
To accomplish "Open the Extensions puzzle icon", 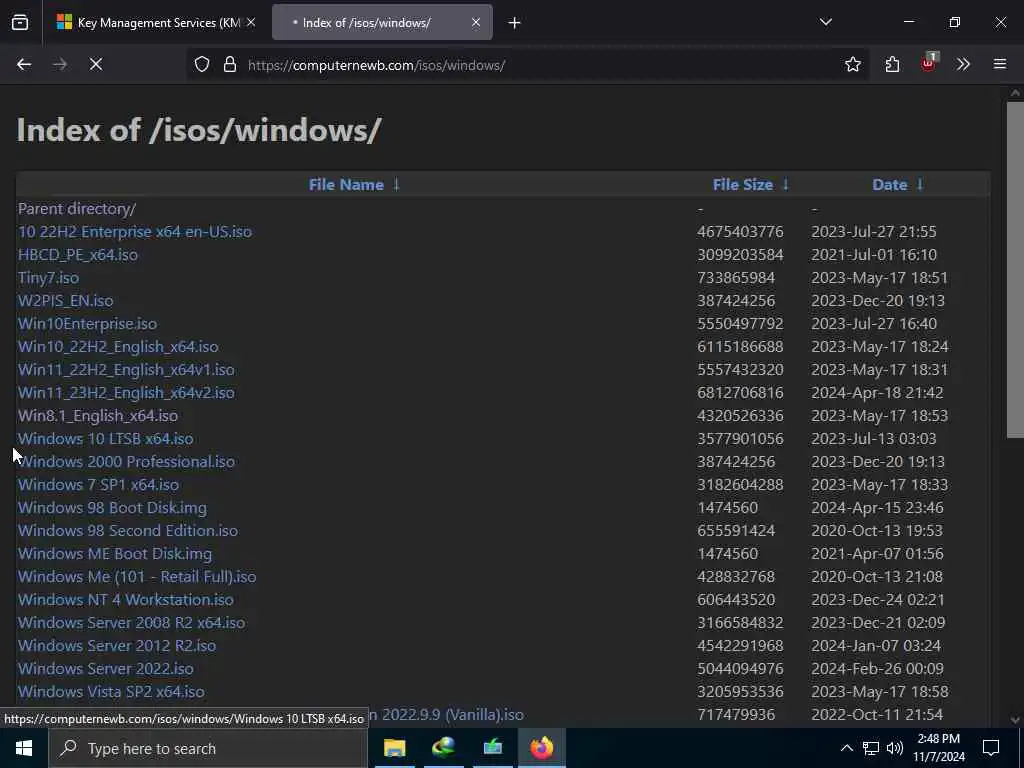I will pyautogui.click(x=892, y=64).
